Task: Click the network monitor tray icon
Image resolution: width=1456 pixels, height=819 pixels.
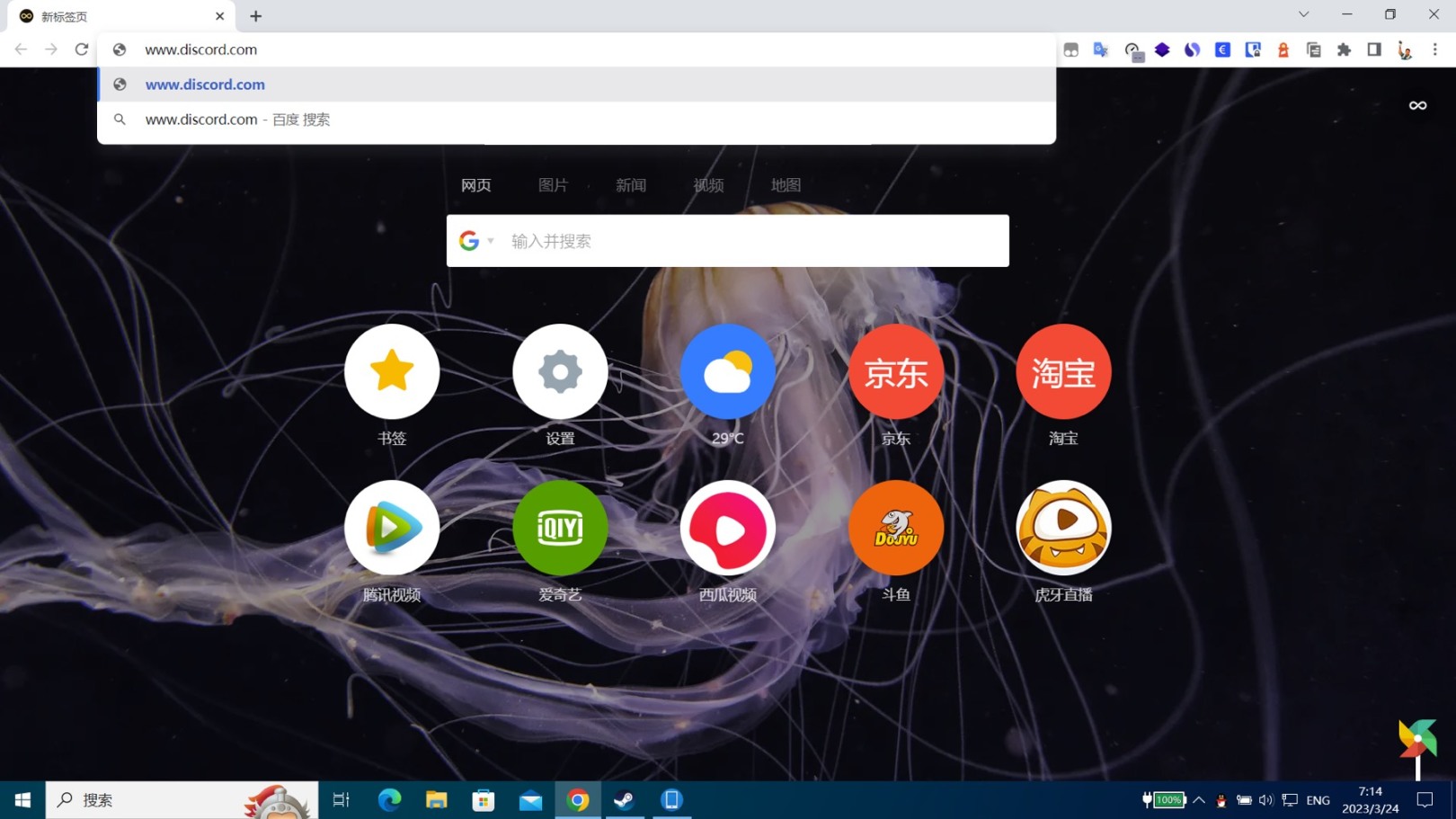Action: point(1290,800)
